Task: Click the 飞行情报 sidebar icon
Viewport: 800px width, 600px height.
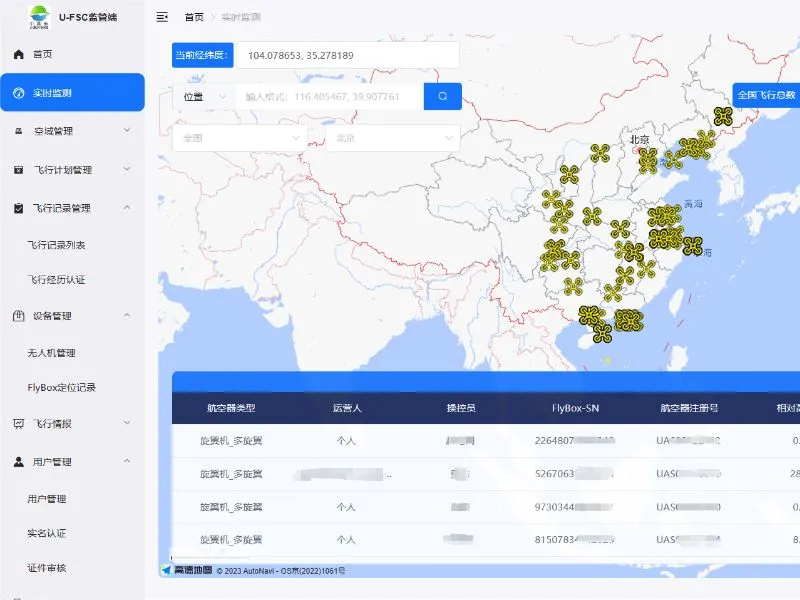Action: (18, 423)
